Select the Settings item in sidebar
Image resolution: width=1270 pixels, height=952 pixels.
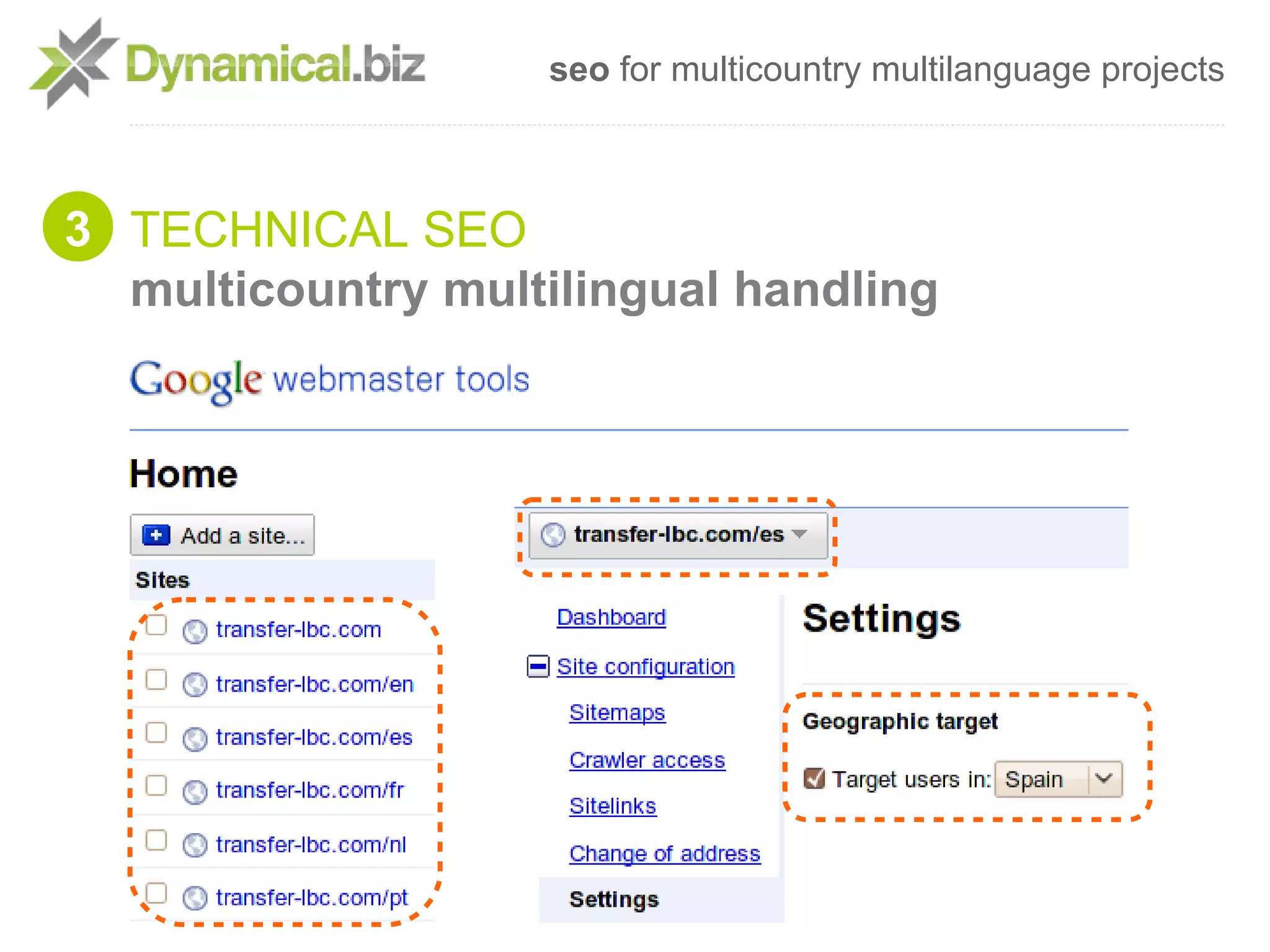(661, 899)
